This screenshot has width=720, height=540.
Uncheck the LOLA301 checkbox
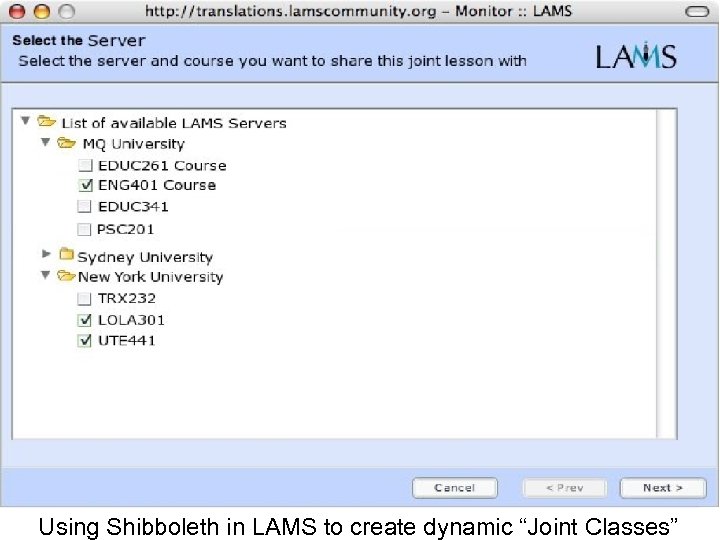tap(84, 320)
